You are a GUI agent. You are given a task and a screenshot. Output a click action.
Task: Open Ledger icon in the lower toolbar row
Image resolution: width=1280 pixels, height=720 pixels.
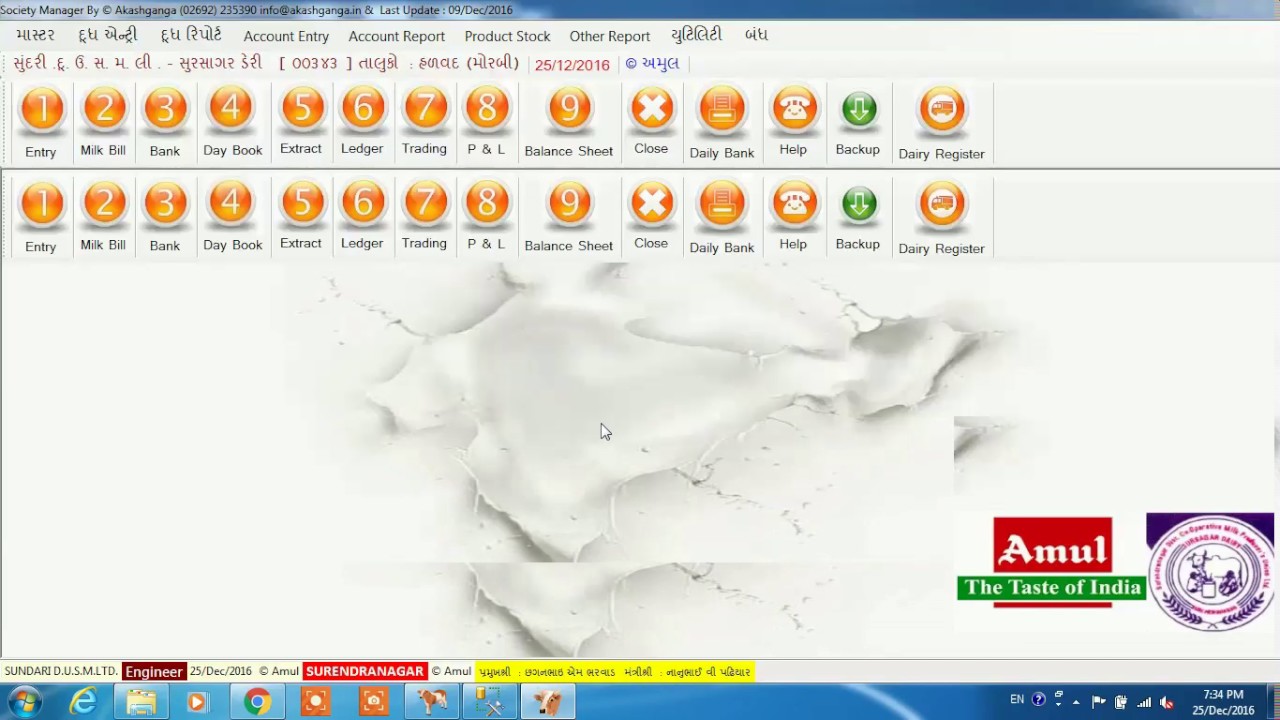(362, 217)
